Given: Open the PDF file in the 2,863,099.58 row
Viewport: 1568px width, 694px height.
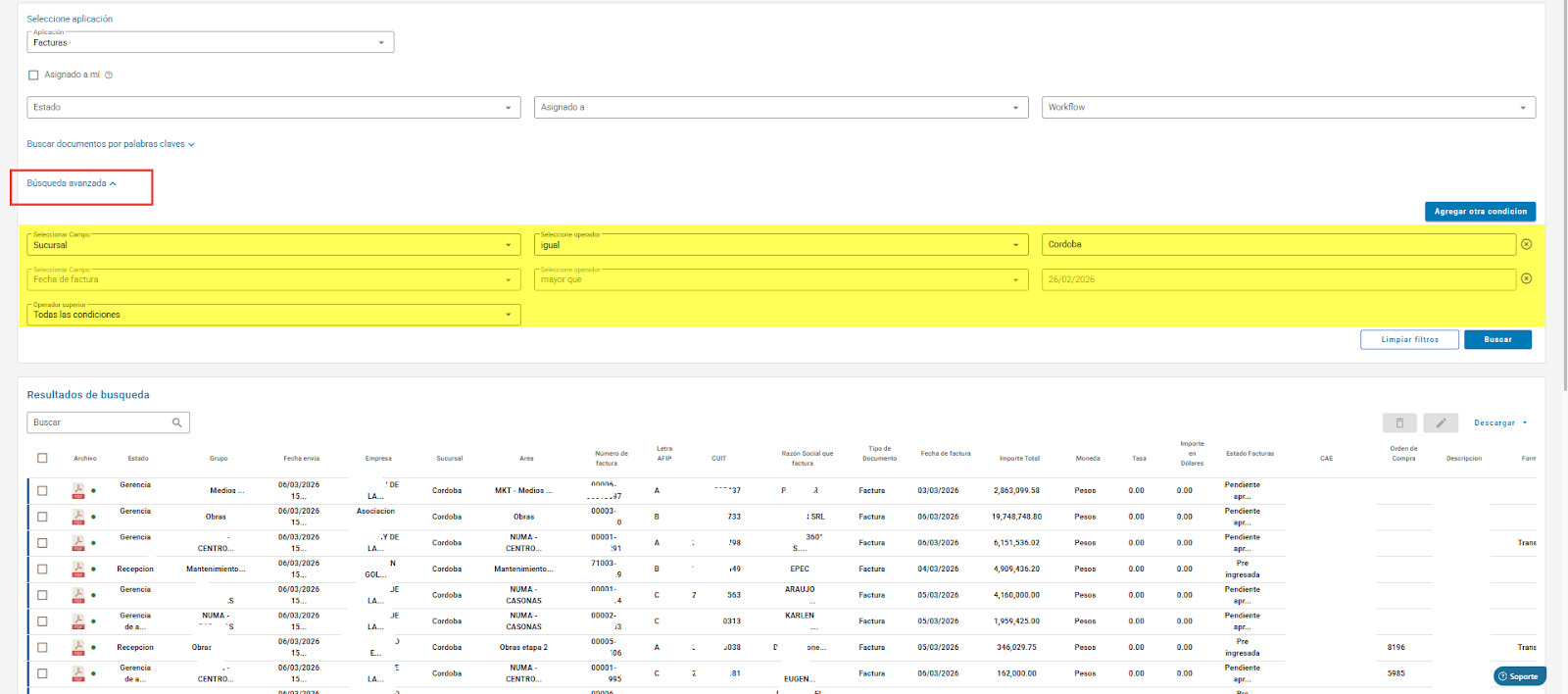Looking at the screenshot, I should pyautogui.click(x=78, y=490).
